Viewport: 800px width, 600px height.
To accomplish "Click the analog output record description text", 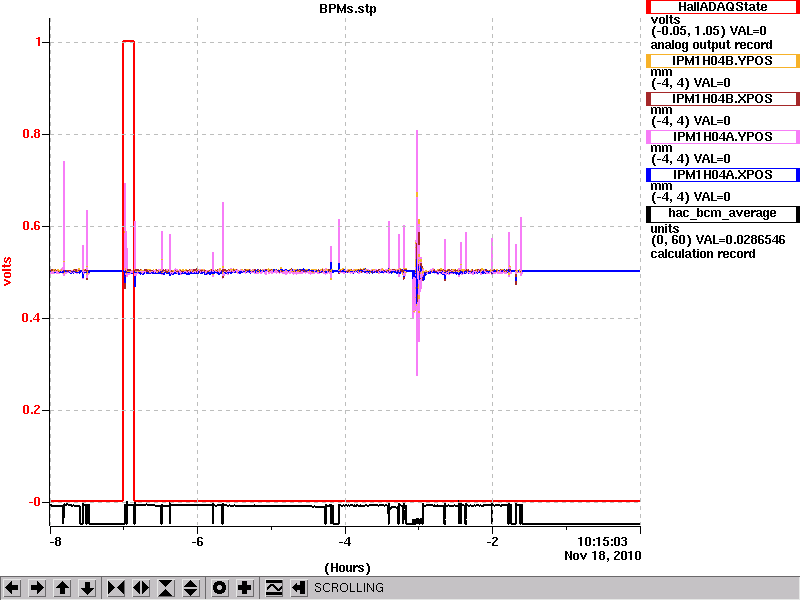I will (x=711, y=45).
